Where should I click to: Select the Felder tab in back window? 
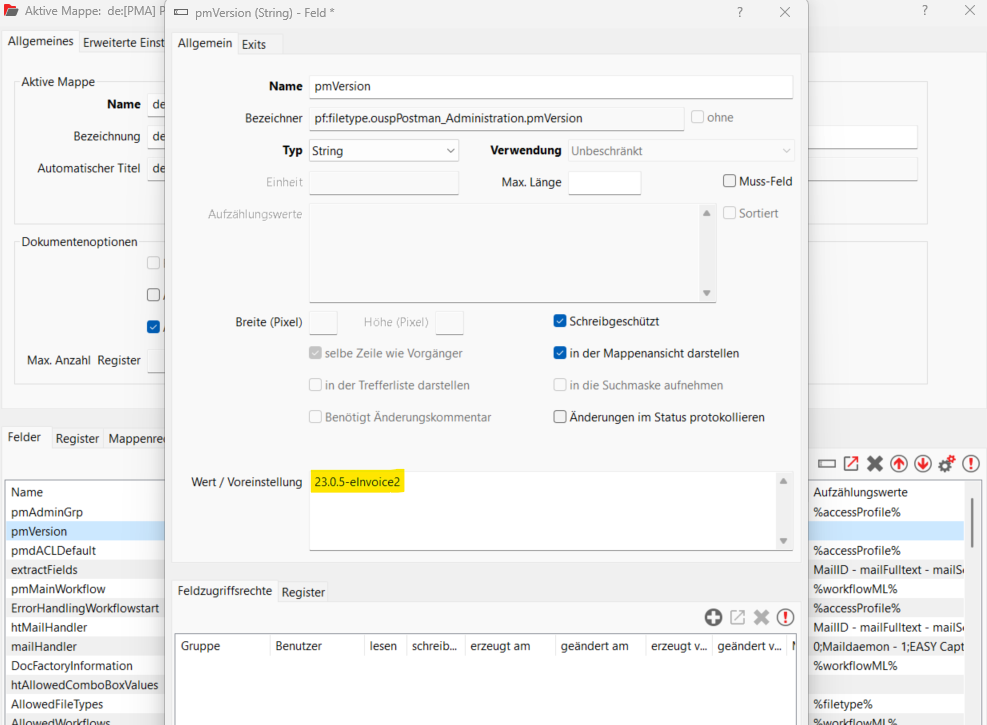point(24,437)
